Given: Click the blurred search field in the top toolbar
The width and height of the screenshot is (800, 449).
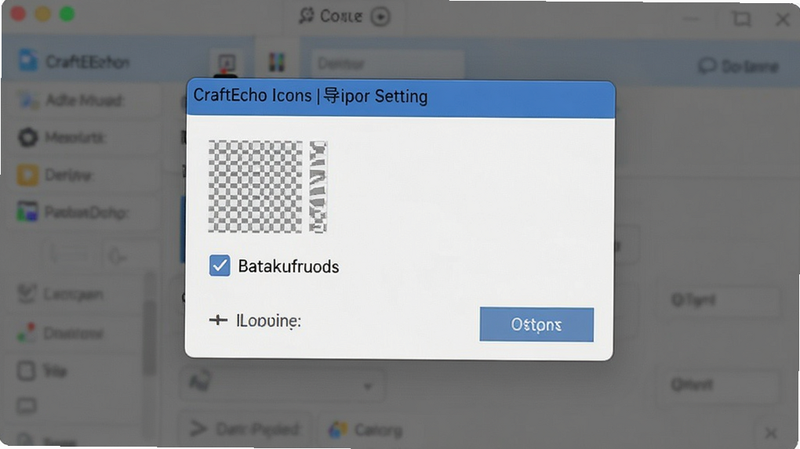Looking at the screenshot, I should [x=388, y=64].
